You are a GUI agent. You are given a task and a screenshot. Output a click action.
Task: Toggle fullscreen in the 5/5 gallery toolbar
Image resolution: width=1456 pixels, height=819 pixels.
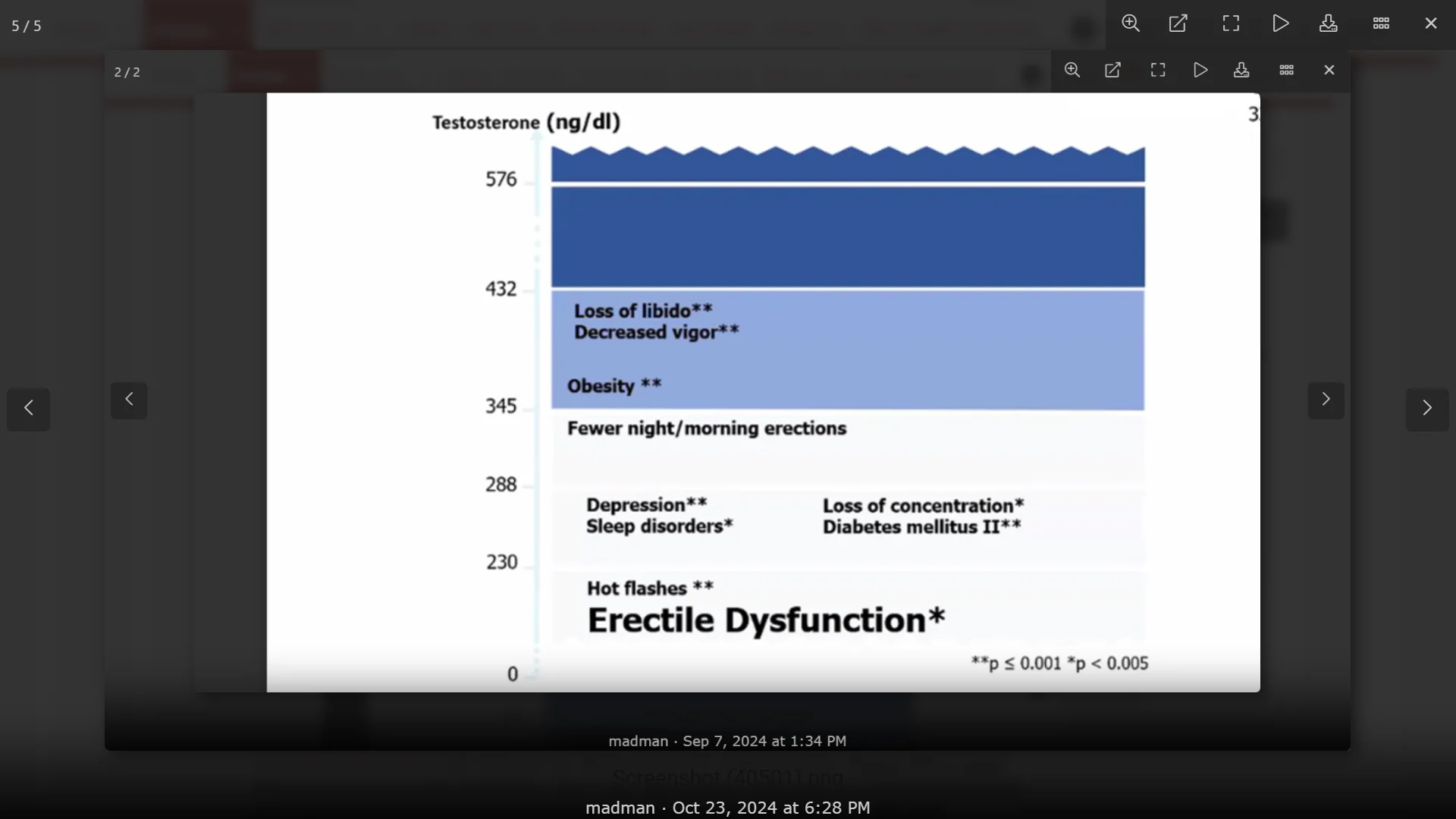click(x=1231, y=24)
